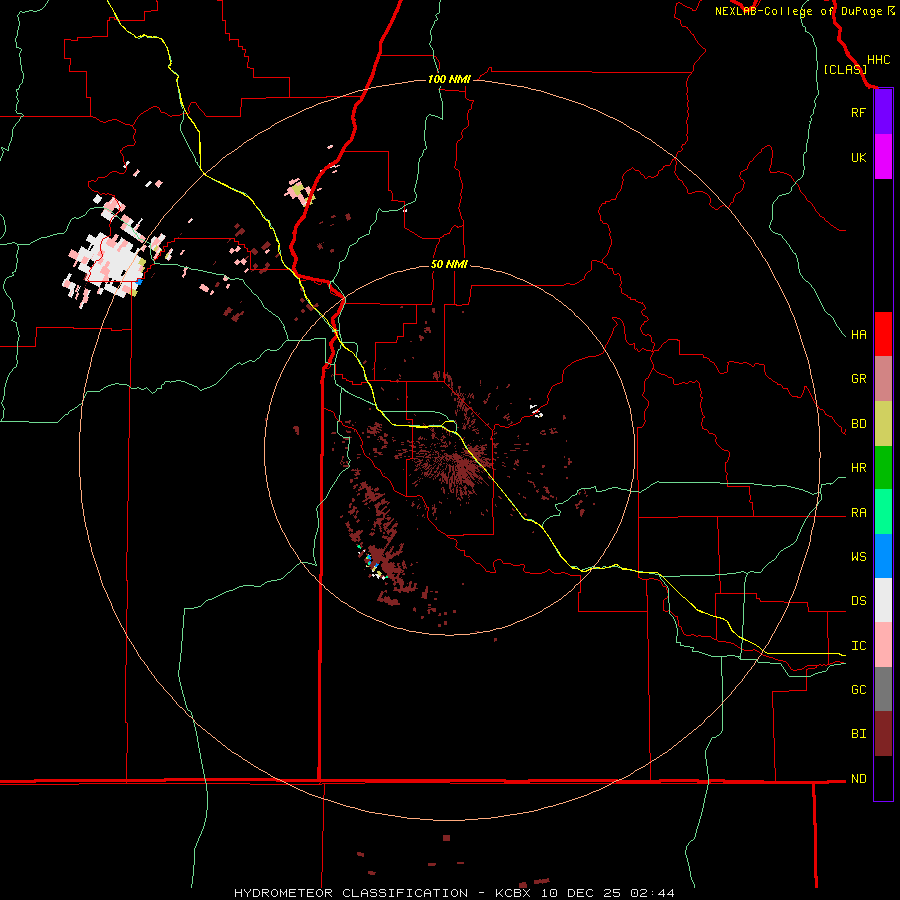Pick the WS blue legend swatch
The image size is (900, 900).
point(883,556)
